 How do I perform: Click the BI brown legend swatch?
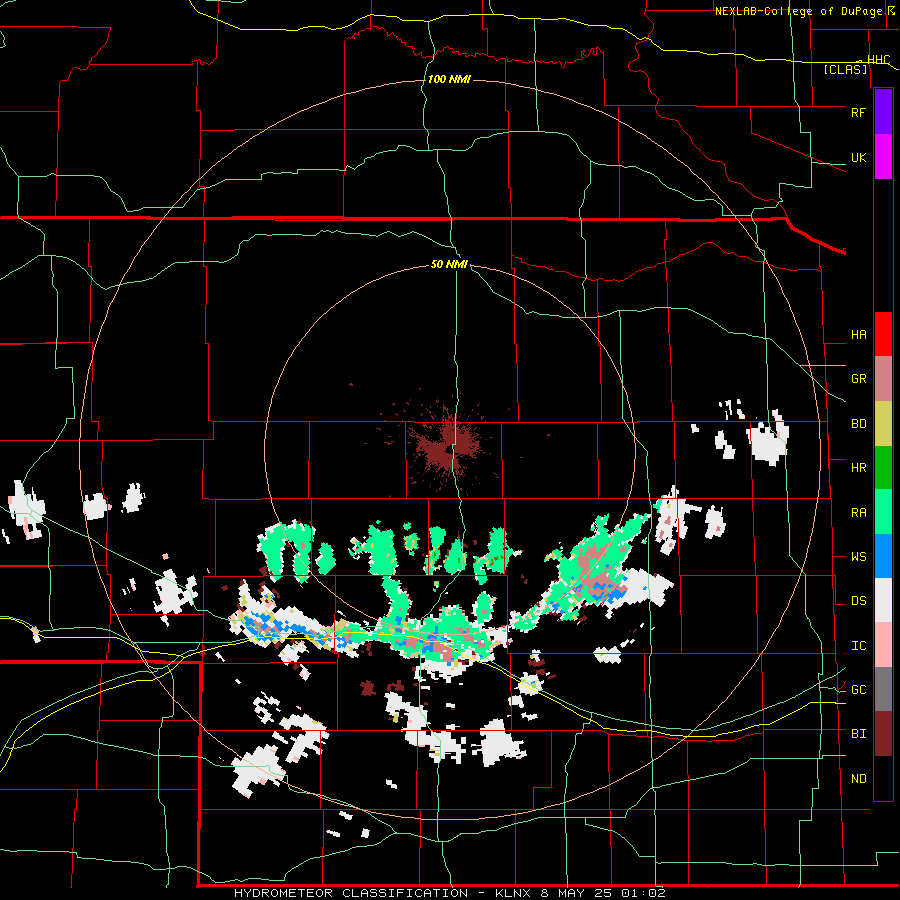click(x=883, y=734)
